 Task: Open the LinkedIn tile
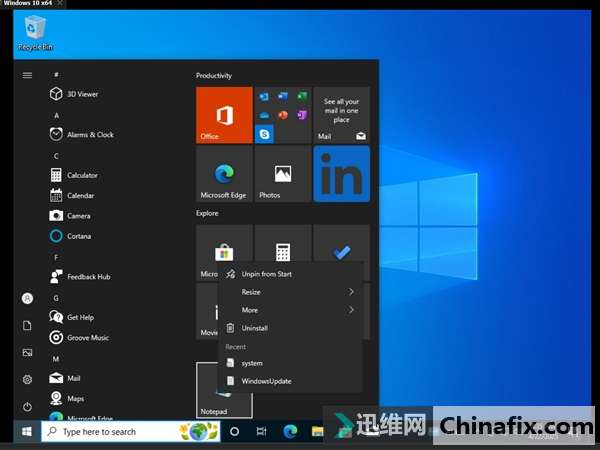341,174
